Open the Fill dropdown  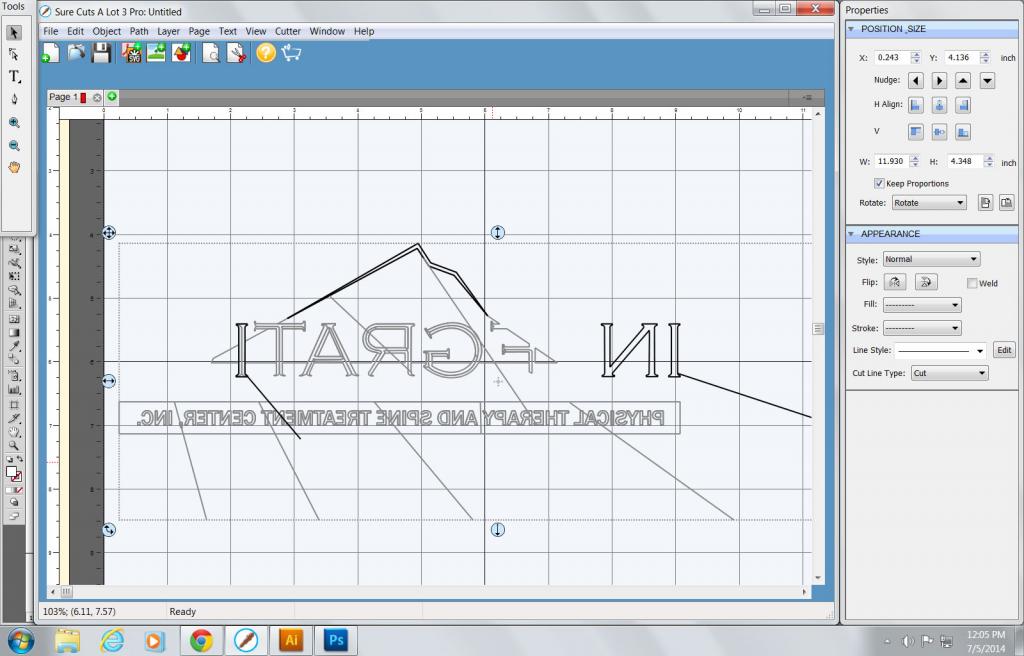click(x=922, y=304)
